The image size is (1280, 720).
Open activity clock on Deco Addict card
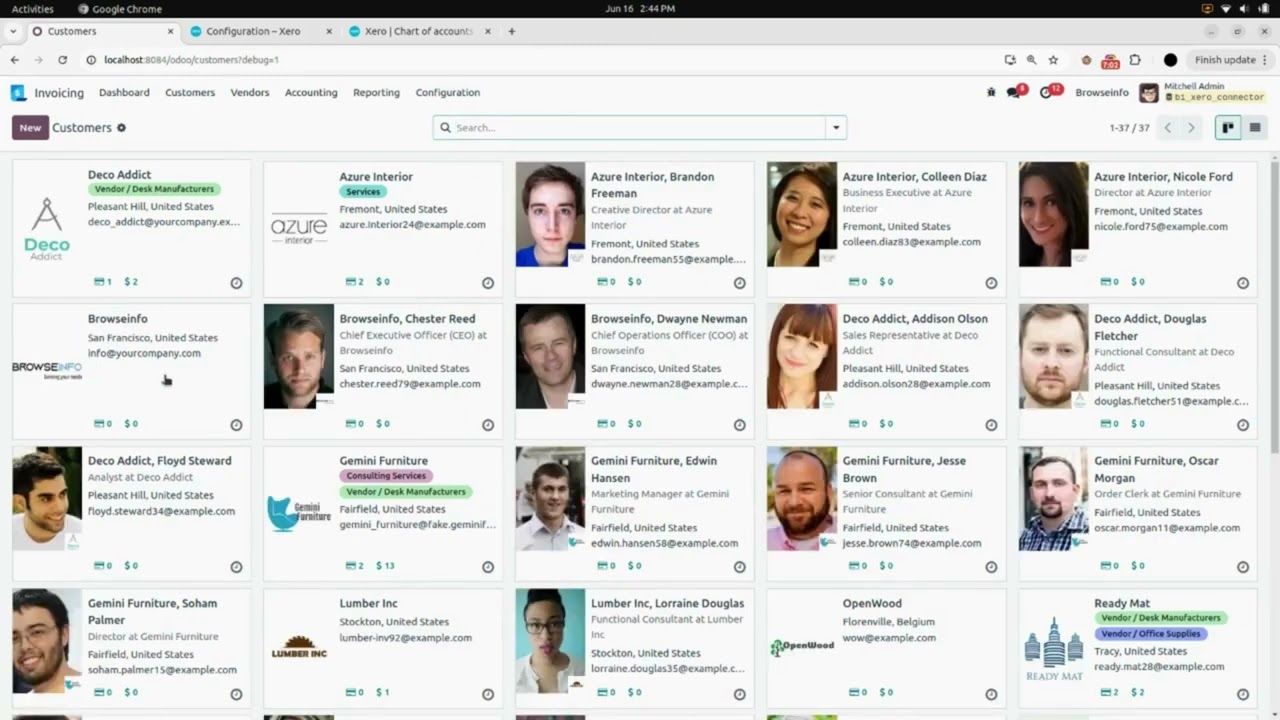click(236, 283)
